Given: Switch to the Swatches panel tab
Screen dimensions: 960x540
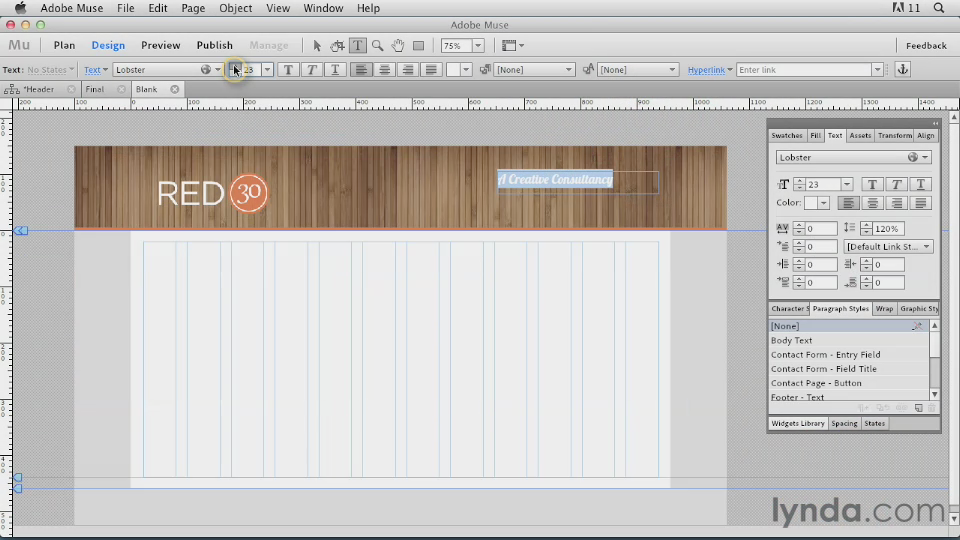Looking at the screenshot, I should pos(787,135).
